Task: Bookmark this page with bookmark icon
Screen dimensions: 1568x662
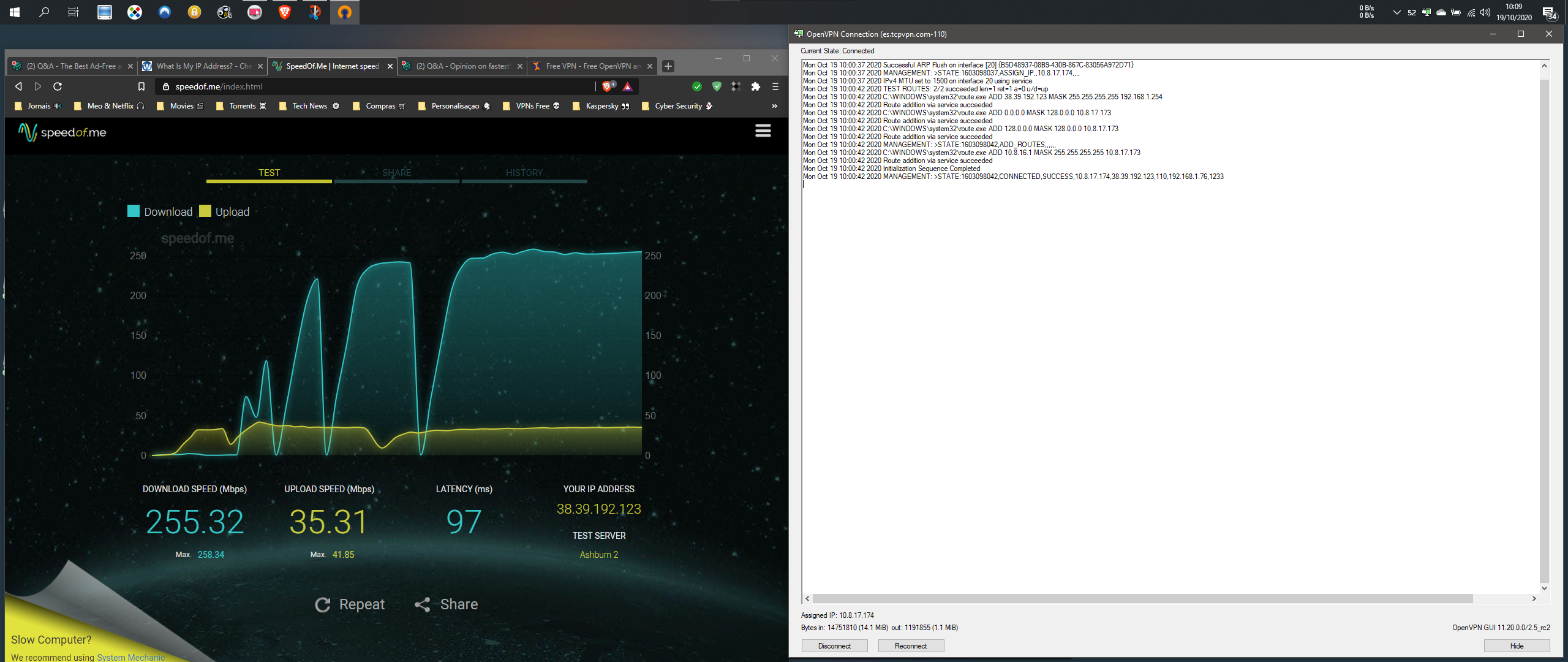Action: coord(141,86)
